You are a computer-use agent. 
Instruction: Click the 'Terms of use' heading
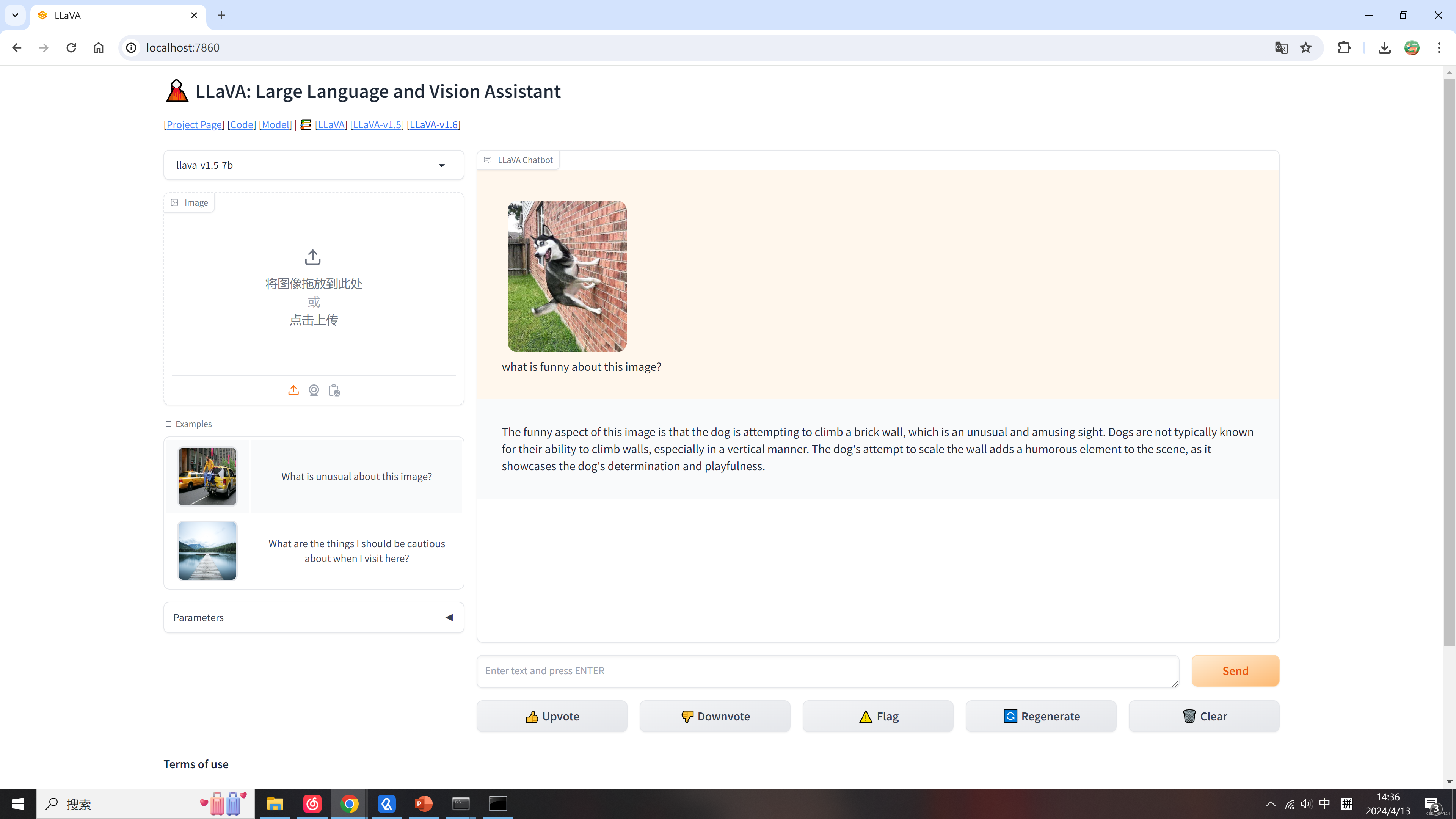click(196, 764)
